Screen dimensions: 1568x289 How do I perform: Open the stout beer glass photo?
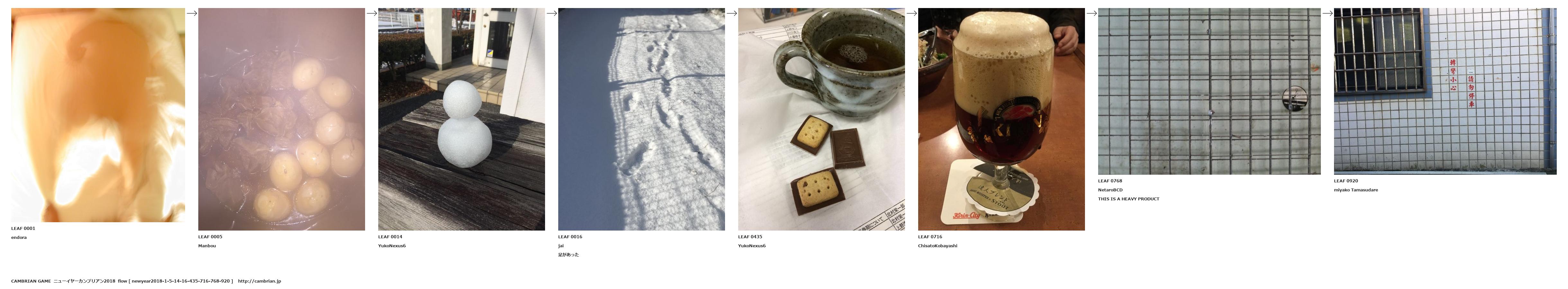tap(1001, 119)
